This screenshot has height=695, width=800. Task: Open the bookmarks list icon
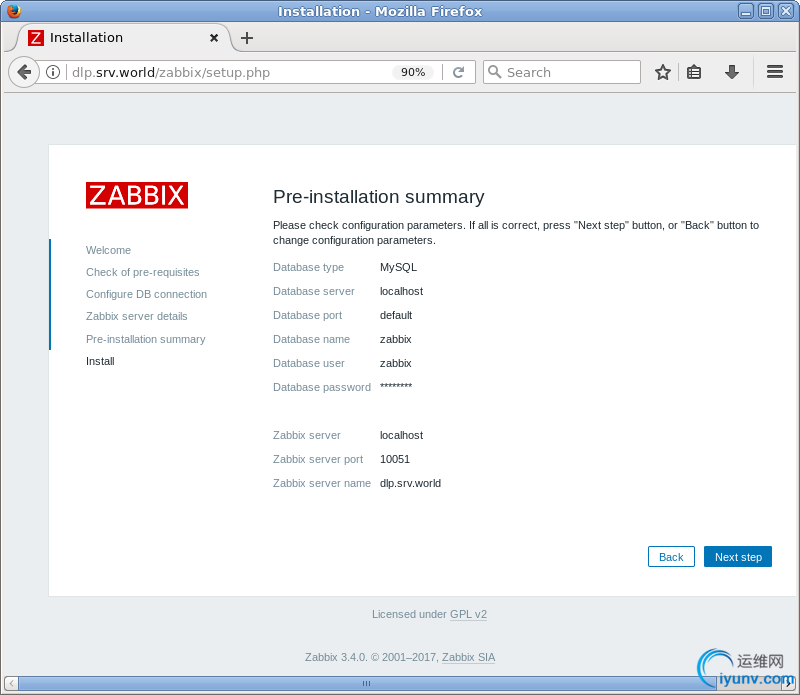click(x=694, y=72)
